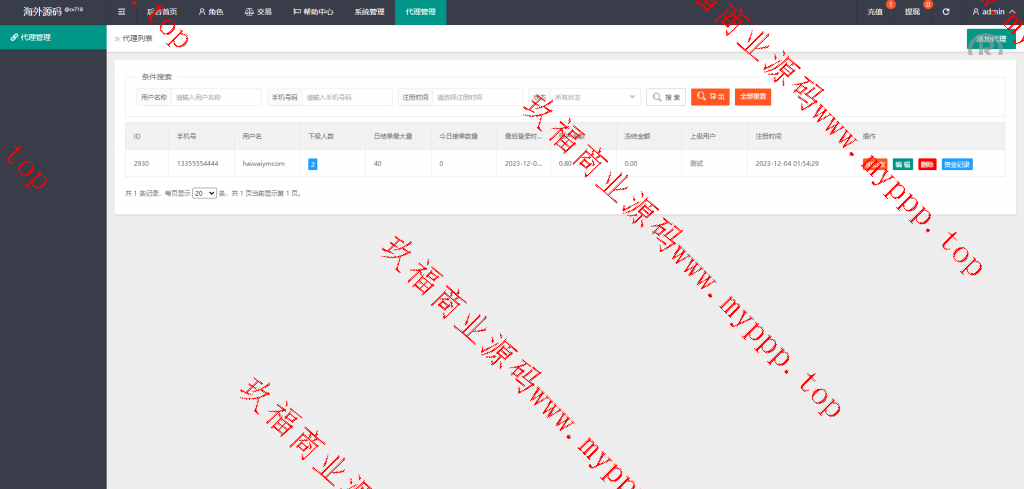Image resolution: width=1024 pixels, height=489 pixels.
Task: Click the 后台首页 home nav item
Action: pyautogui.click(x=161, y=12)
